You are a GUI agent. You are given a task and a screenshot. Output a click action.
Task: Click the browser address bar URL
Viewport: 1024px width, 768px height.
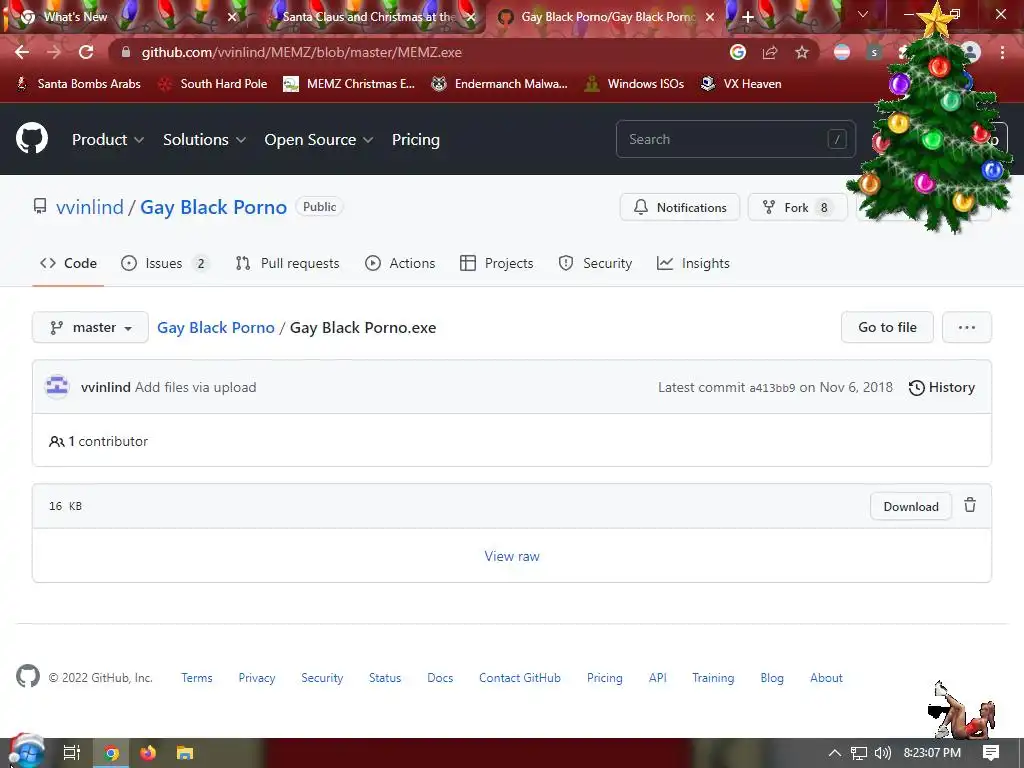pos(302,52)
